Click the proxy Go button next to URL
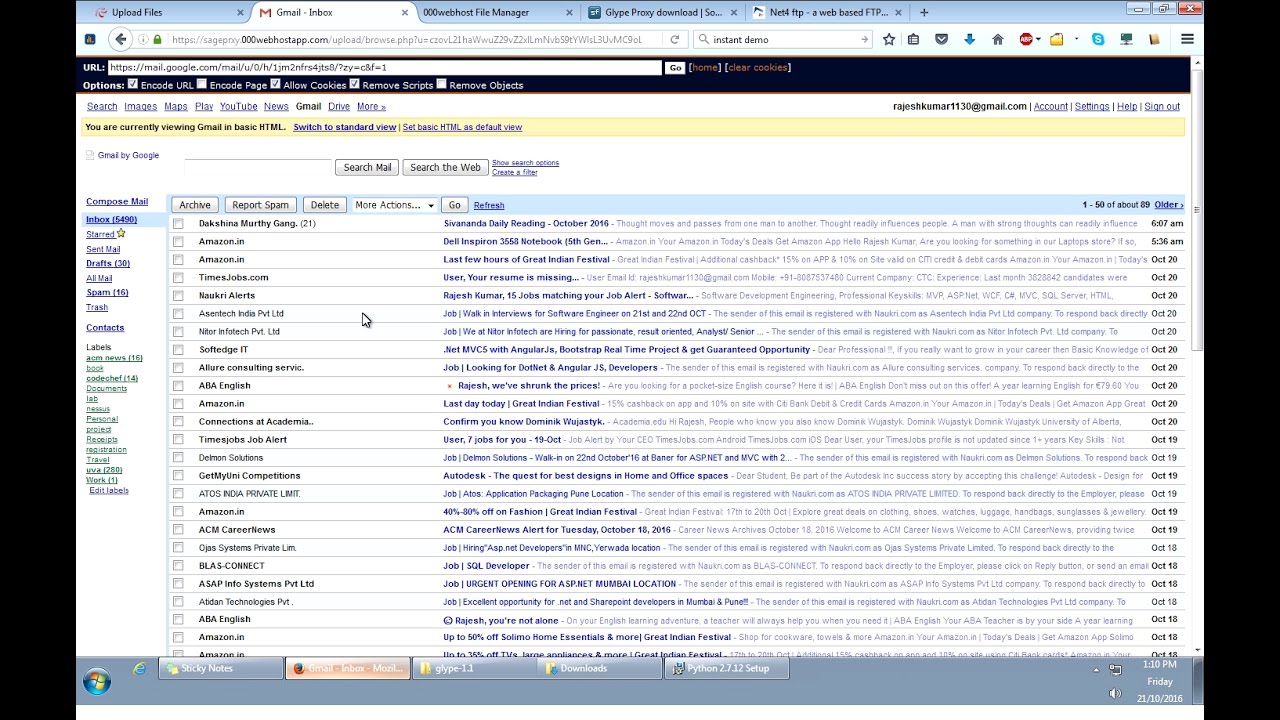Viewport: 1280px width, 720px height. pos(675,67)
